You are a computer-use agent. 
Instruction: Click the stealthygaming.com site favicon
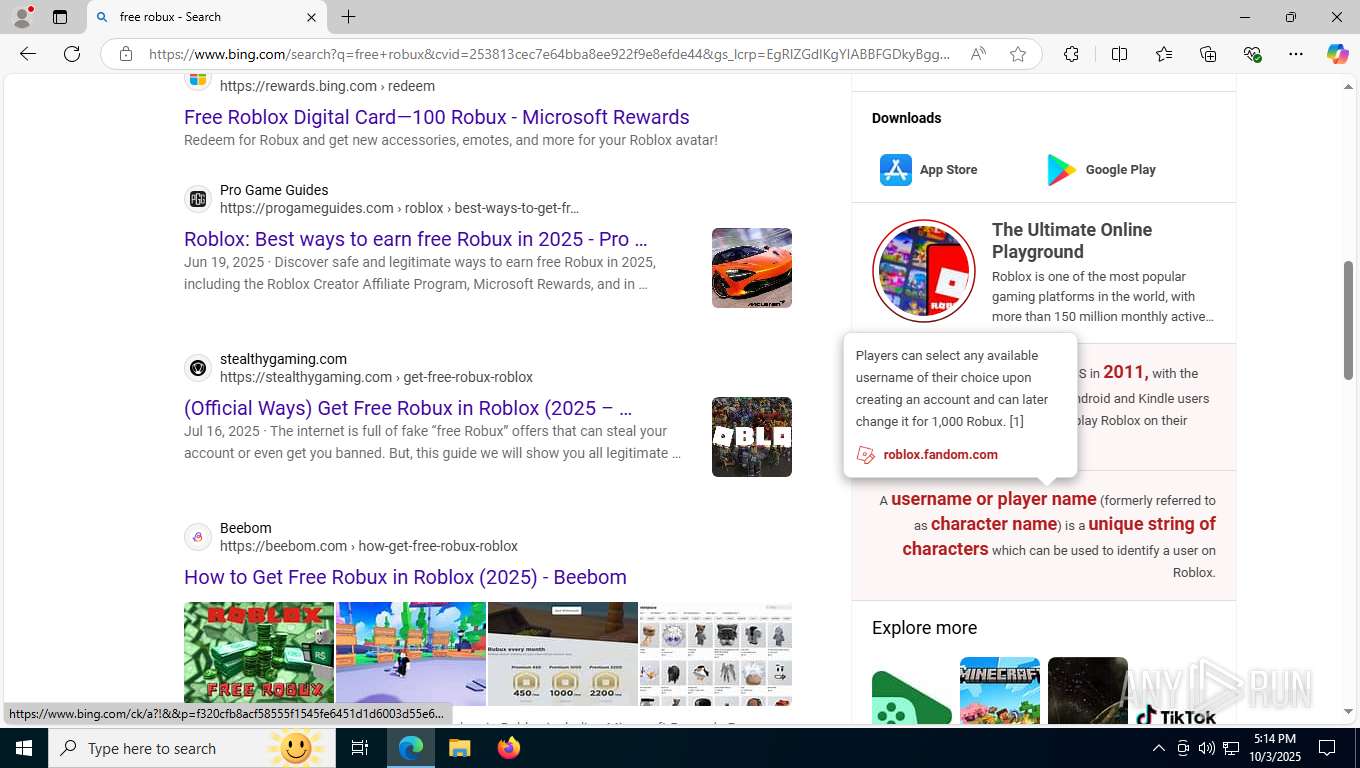pyautogui.click(x=198, y=368)
